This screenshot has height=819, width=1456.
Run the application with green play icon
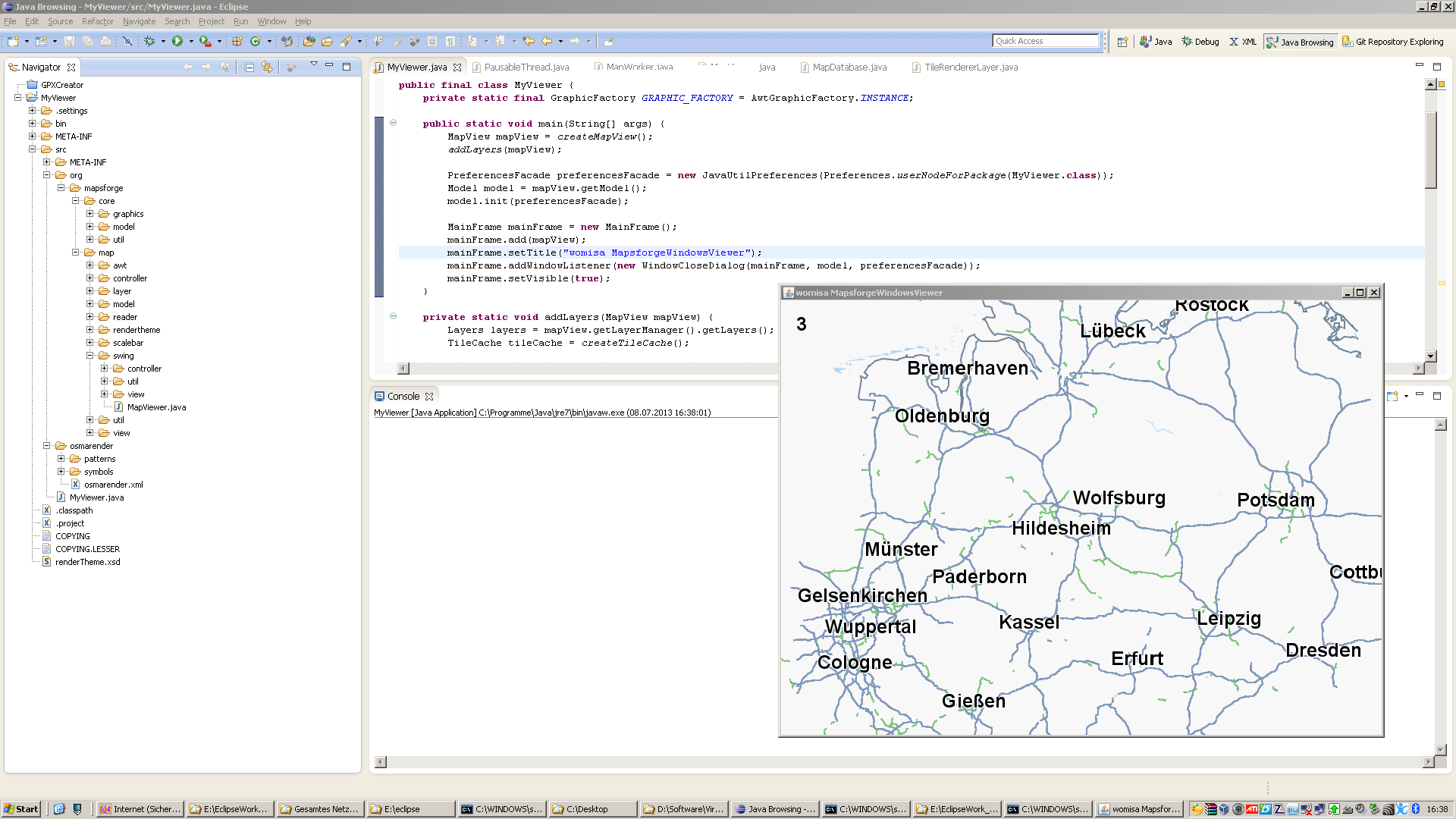[177, 41]
